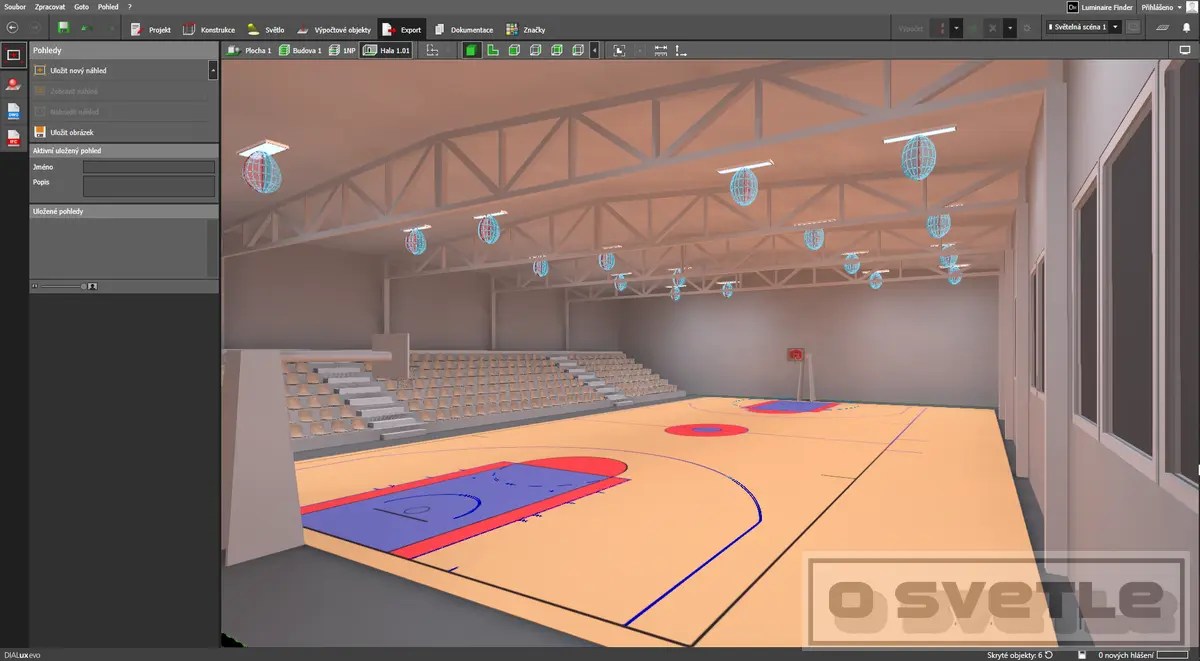Click the distance measurement icon in the view toolbar
The height and width of the screenshot is (661, 1200).
(x=662, y=49)
